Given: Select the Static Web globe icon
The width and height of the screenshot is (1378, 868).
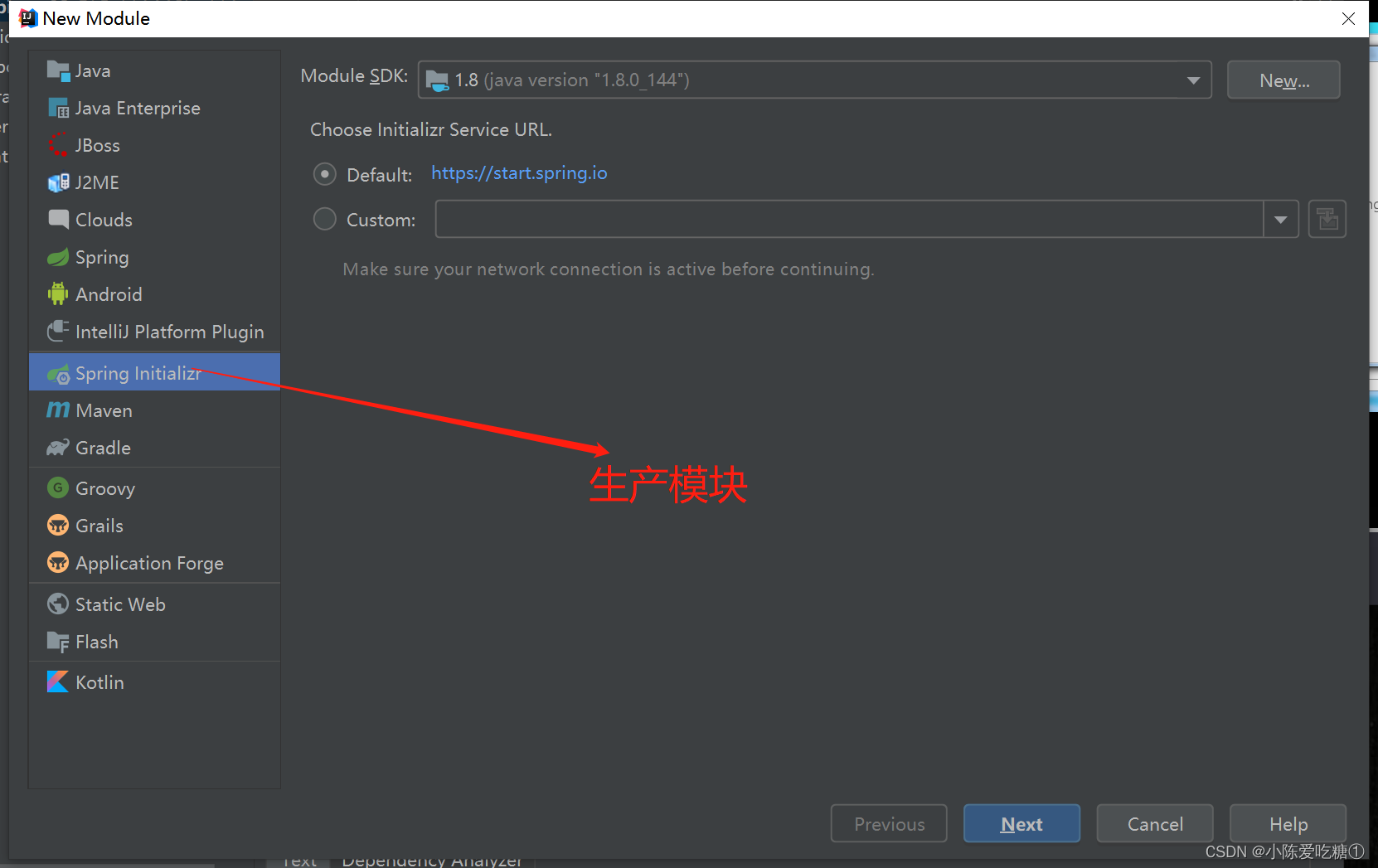Looking at the screenshot, I should click(58, 604).
